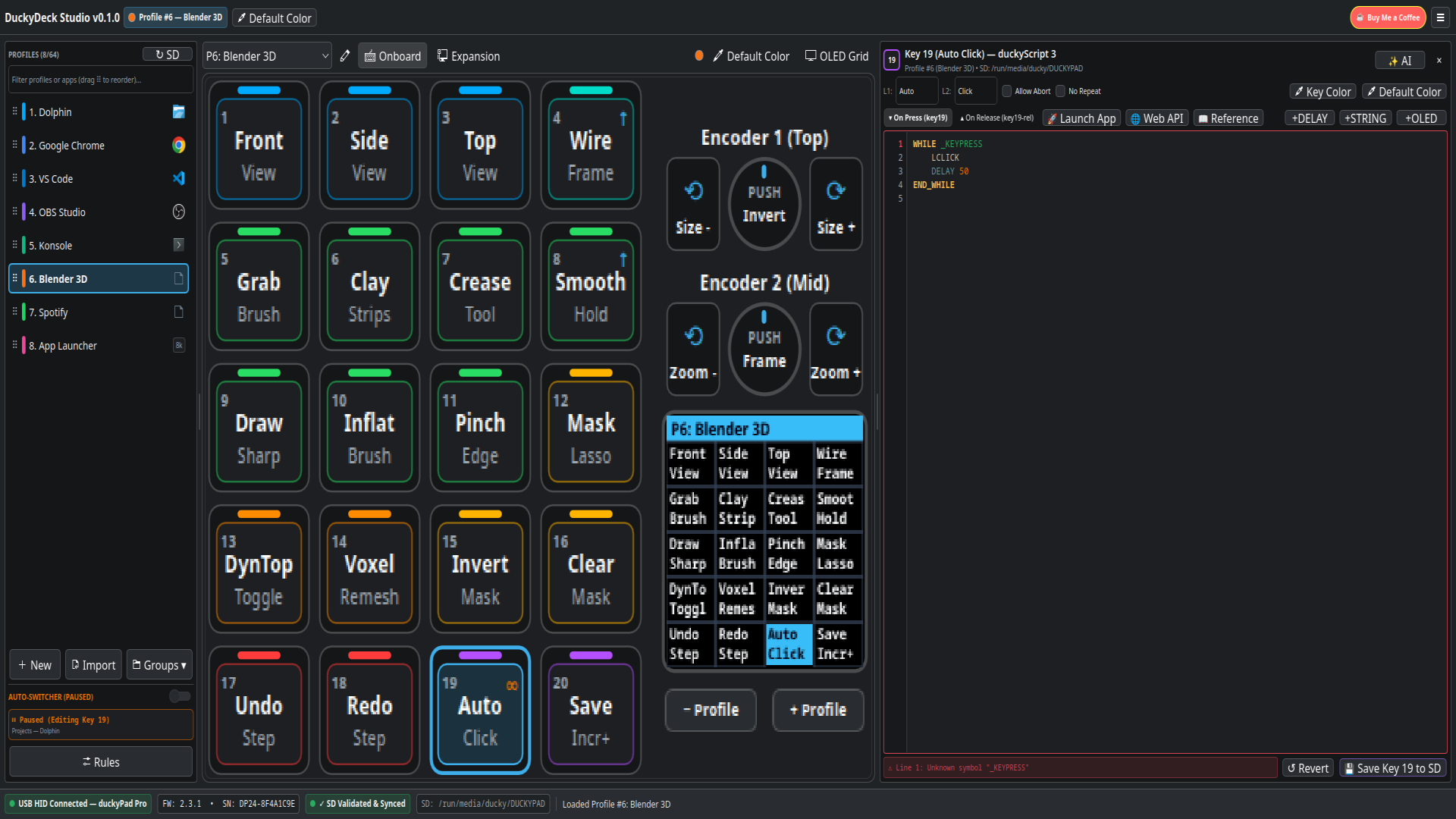Click the OBS Studio profile icon
Image resolution: width=1456 pixels, height=819 pixels.
pyautogui.click(x=179, y=212)
